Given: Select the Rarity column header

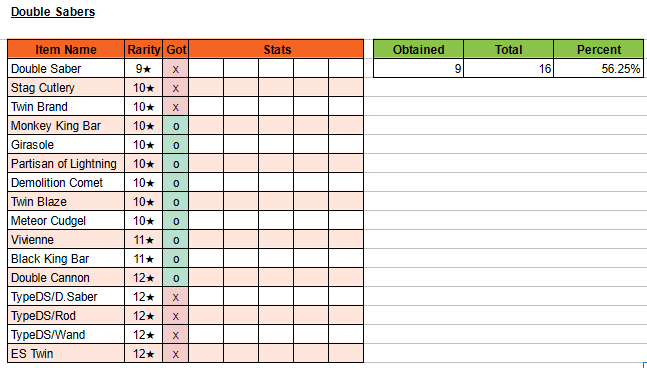Looking at the screenshot, I should click(x=144, y=50).
